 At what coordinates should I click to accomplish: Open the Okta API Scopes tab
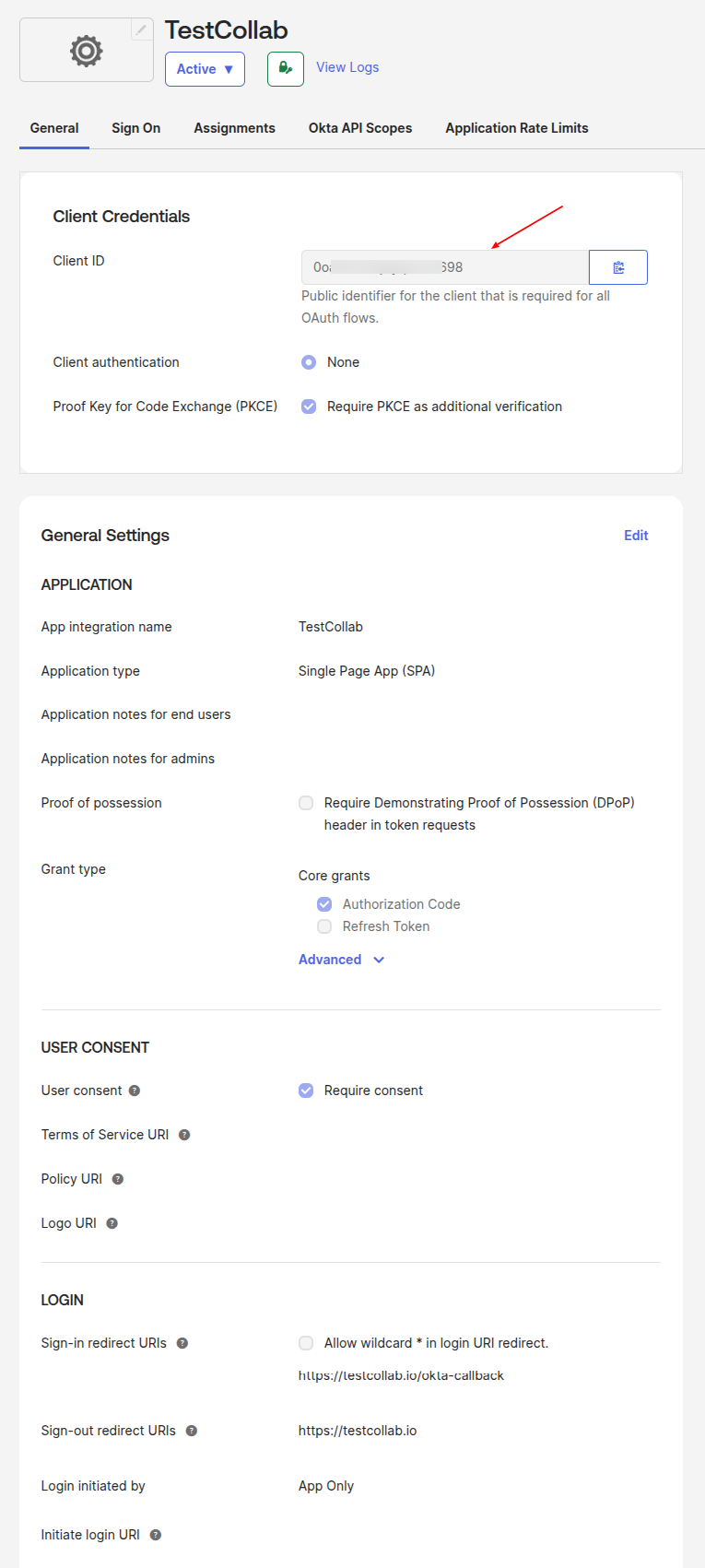click(360, 128)
